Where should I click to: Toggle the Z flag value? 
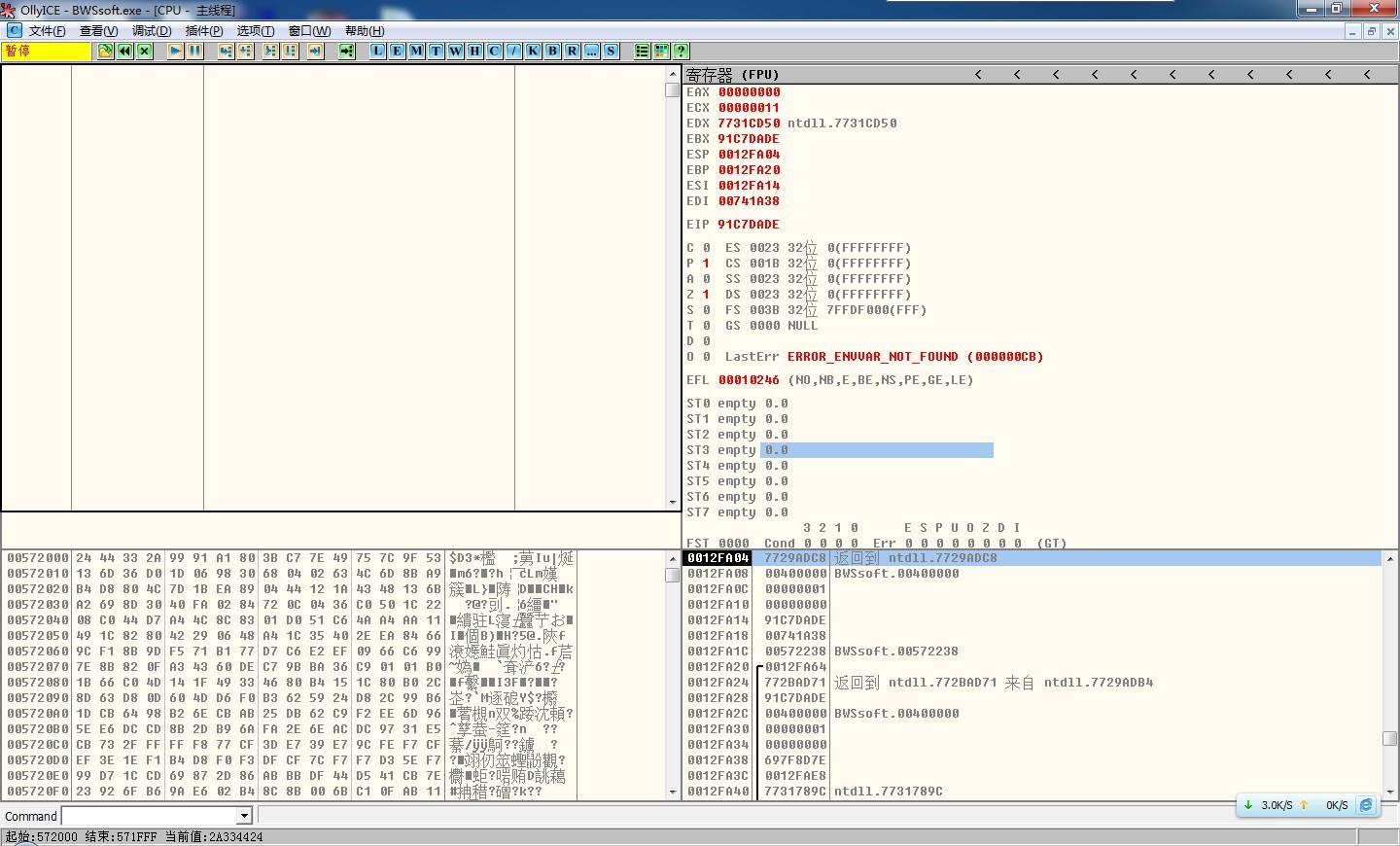click(706, 295)
